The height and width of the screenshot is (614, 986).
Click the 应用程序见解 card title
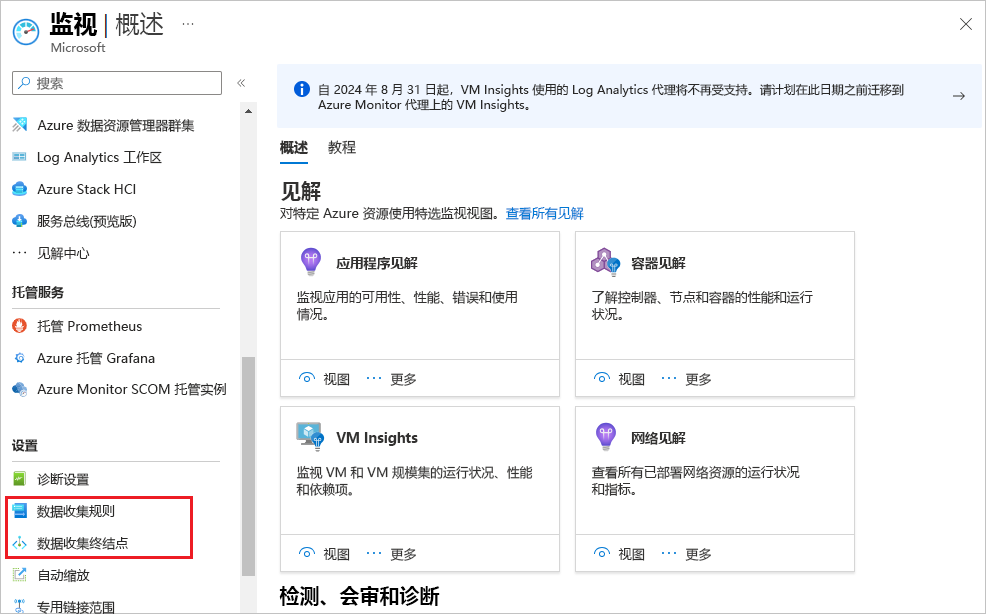coord(377,263)
